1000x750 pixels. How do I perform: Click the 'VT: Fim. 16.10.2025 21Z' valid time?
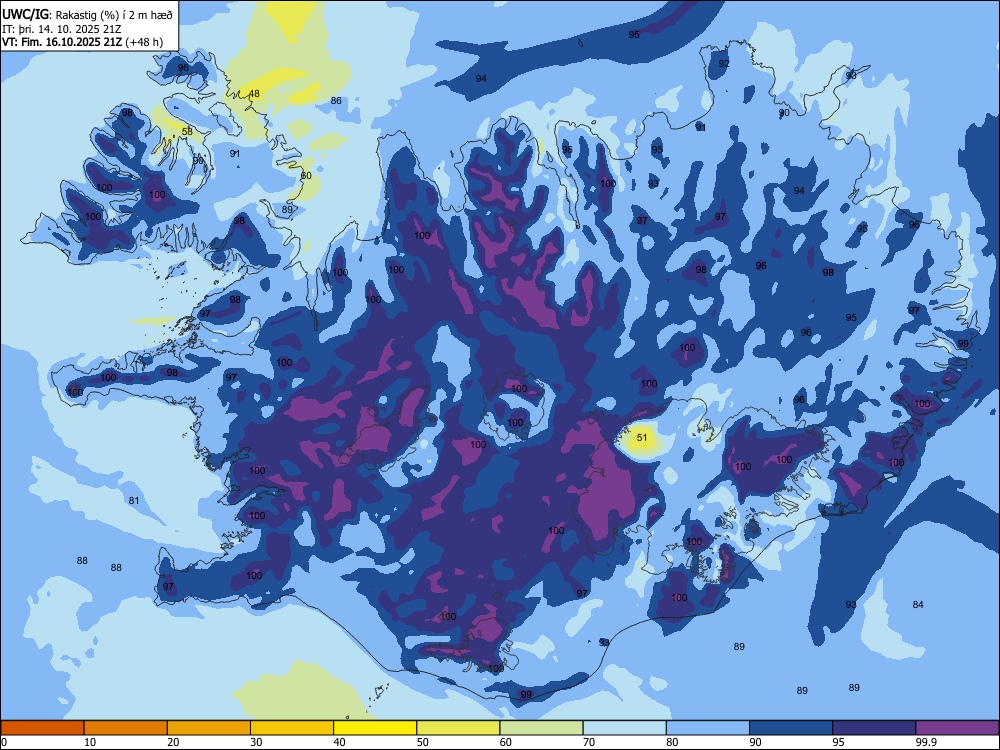click(62, 42)
